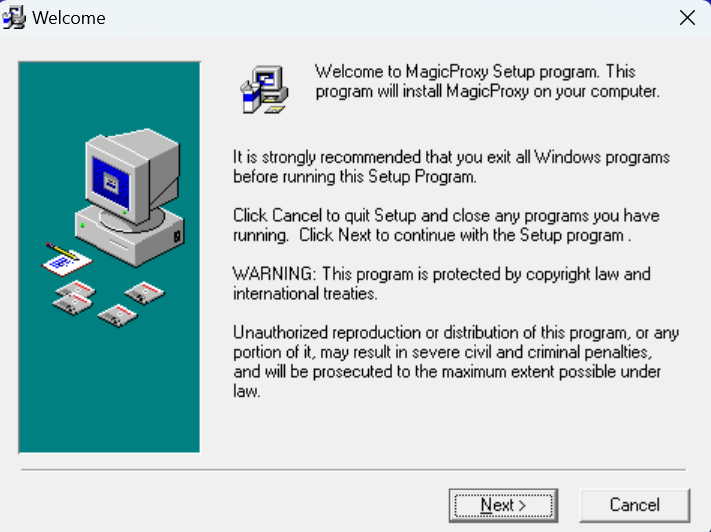Viewport: 711px width, 532px height.
Task: Click the WARNING copyright law paragraph
Action: 442,283
